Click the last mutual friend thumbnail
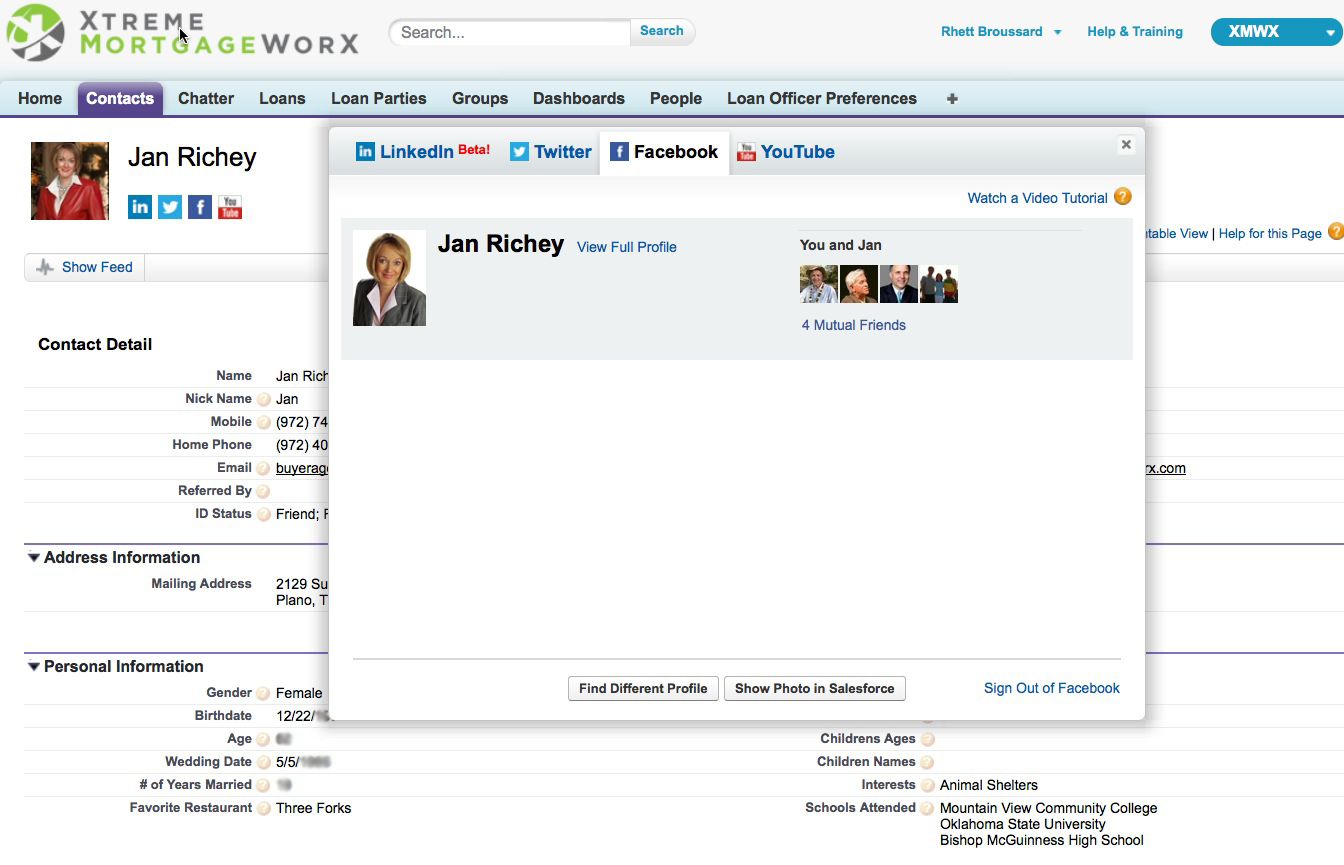This screenshot has width=1344, height=865. [x=939, y=284]
